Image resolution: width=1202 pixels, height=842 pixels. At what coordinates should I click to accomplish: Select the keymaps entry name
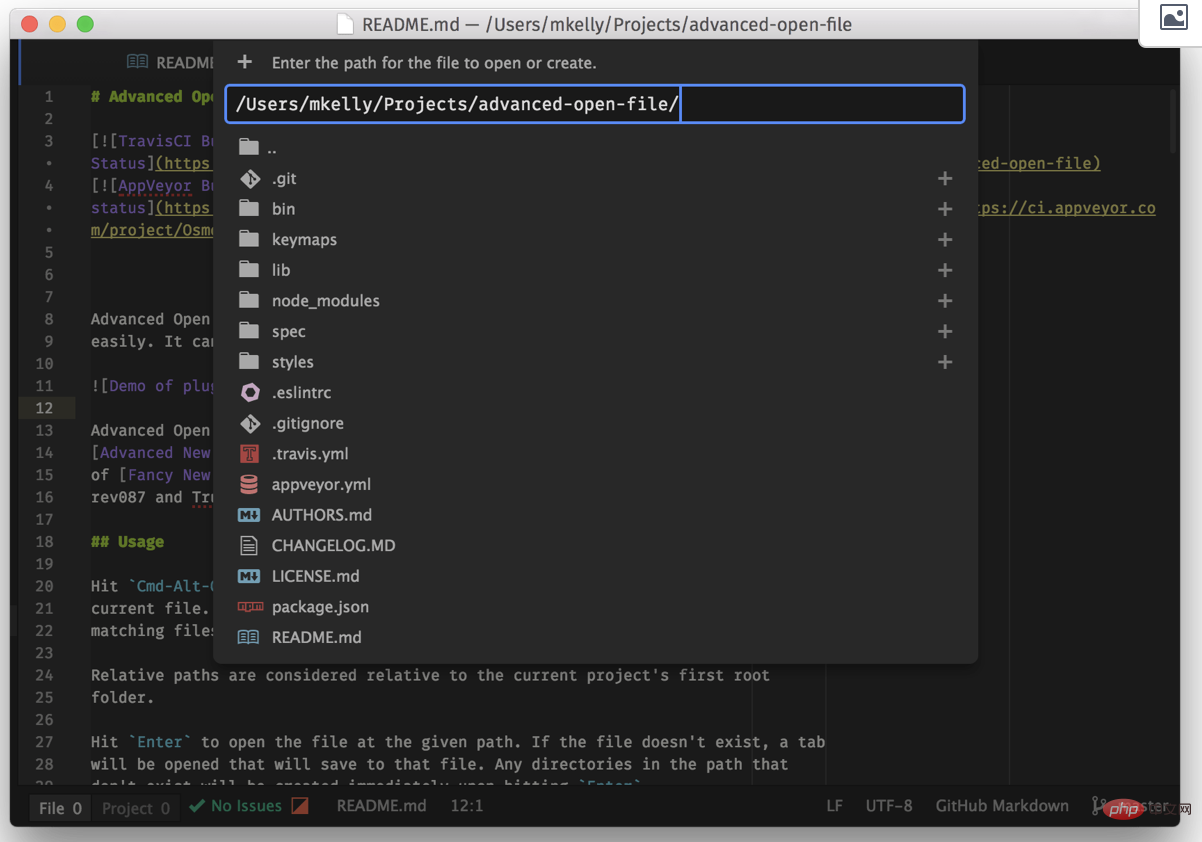point(304,240)
